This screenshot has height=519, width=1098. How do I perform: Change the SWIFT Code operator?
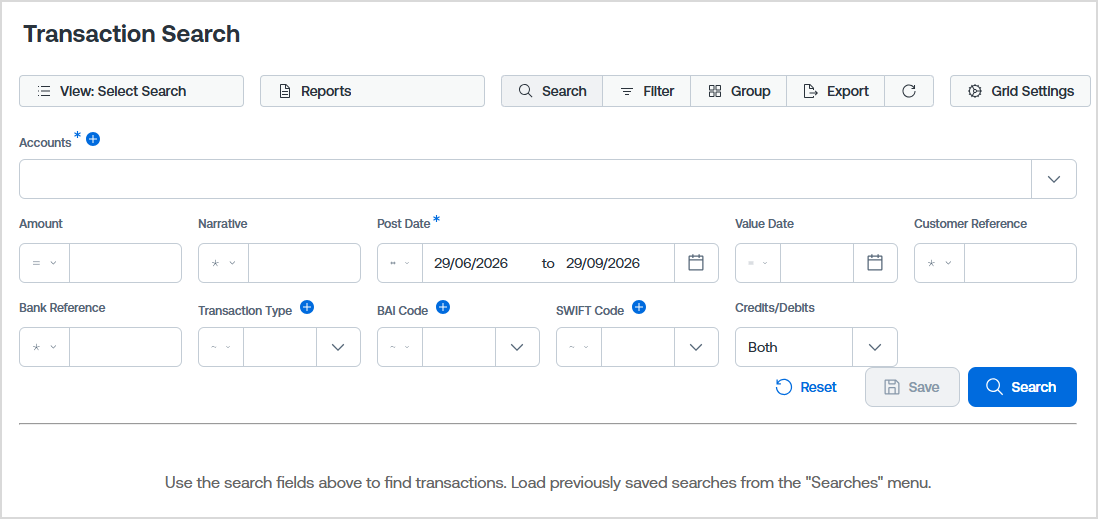pos(578,347)
